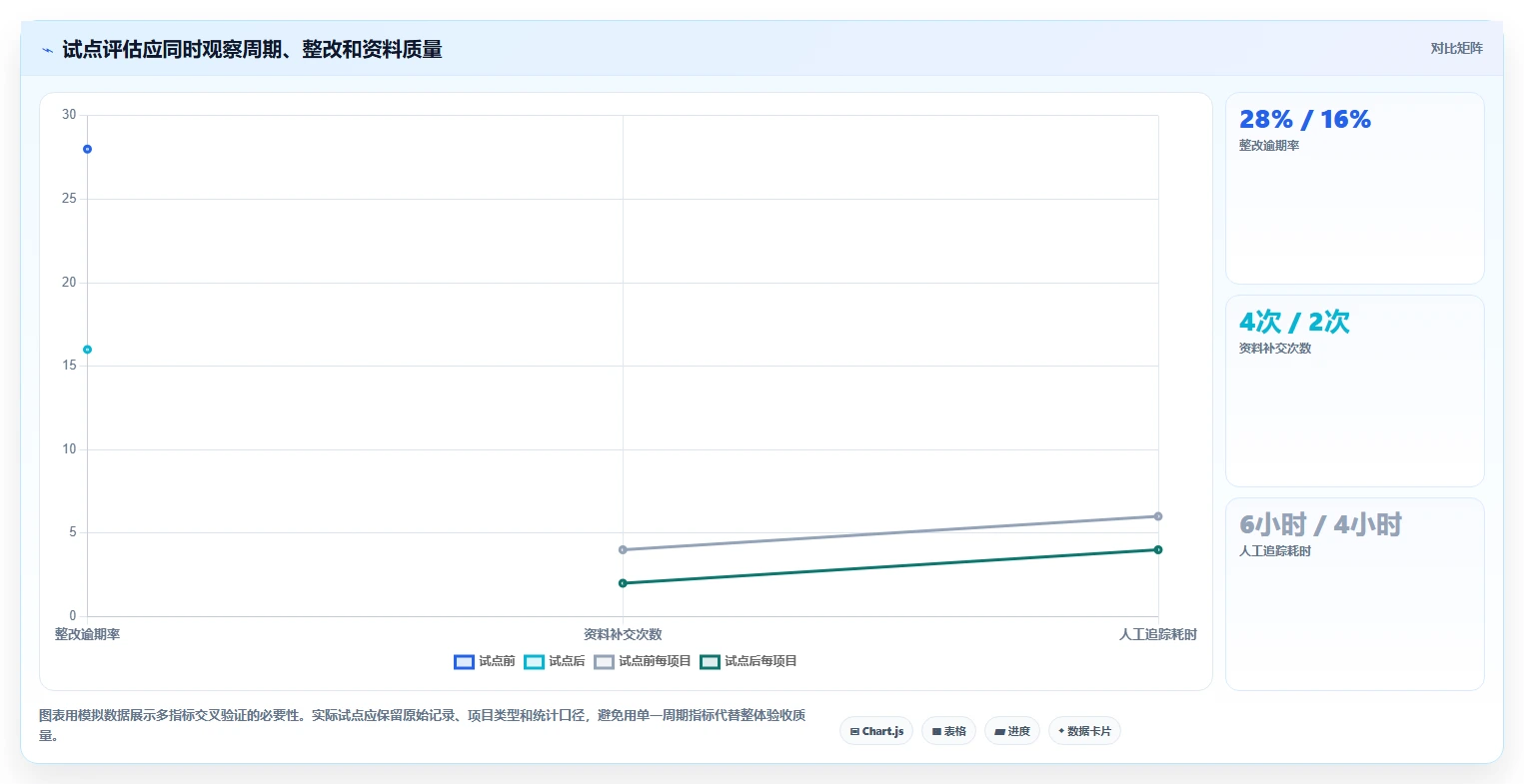Viewport: 1524px width, 784px height.
Task: Click the 20 y-axis tick
Action: [69, 283]
